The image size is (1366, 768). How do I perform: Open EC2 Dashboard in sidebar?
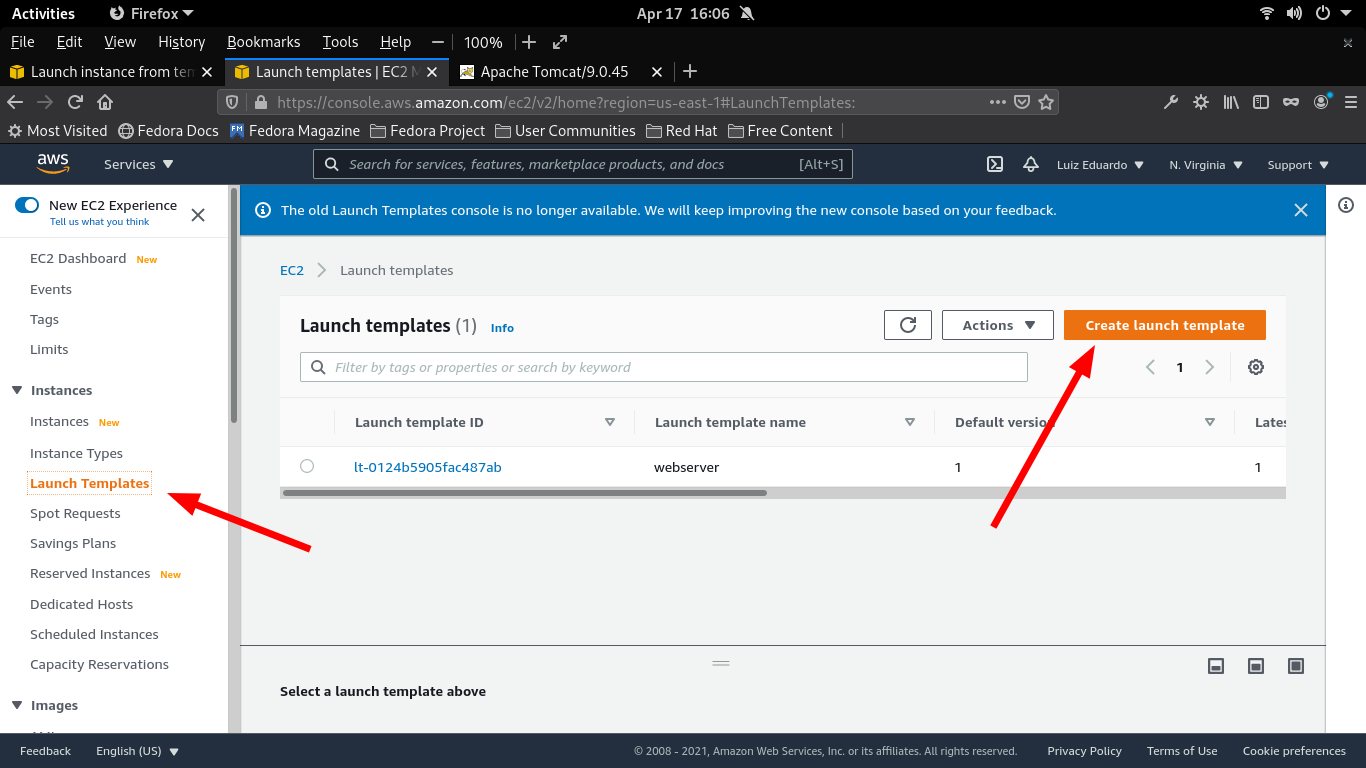78,258
